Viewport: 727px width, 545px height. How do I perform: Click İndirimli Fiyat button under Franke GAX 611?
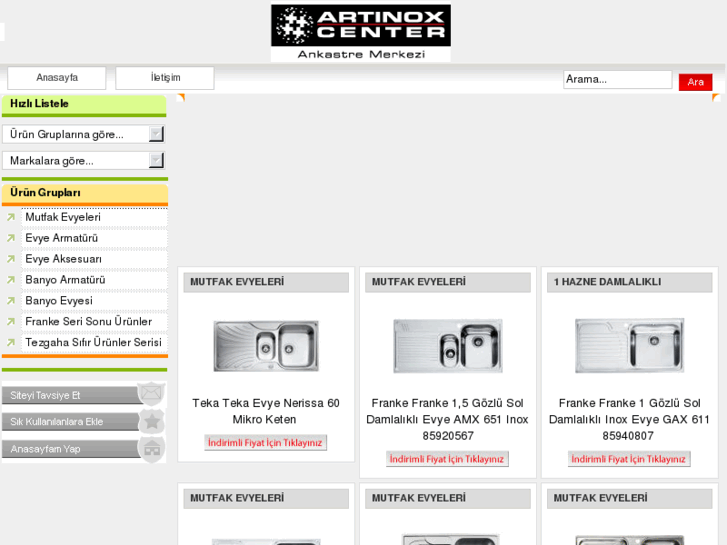629,459
